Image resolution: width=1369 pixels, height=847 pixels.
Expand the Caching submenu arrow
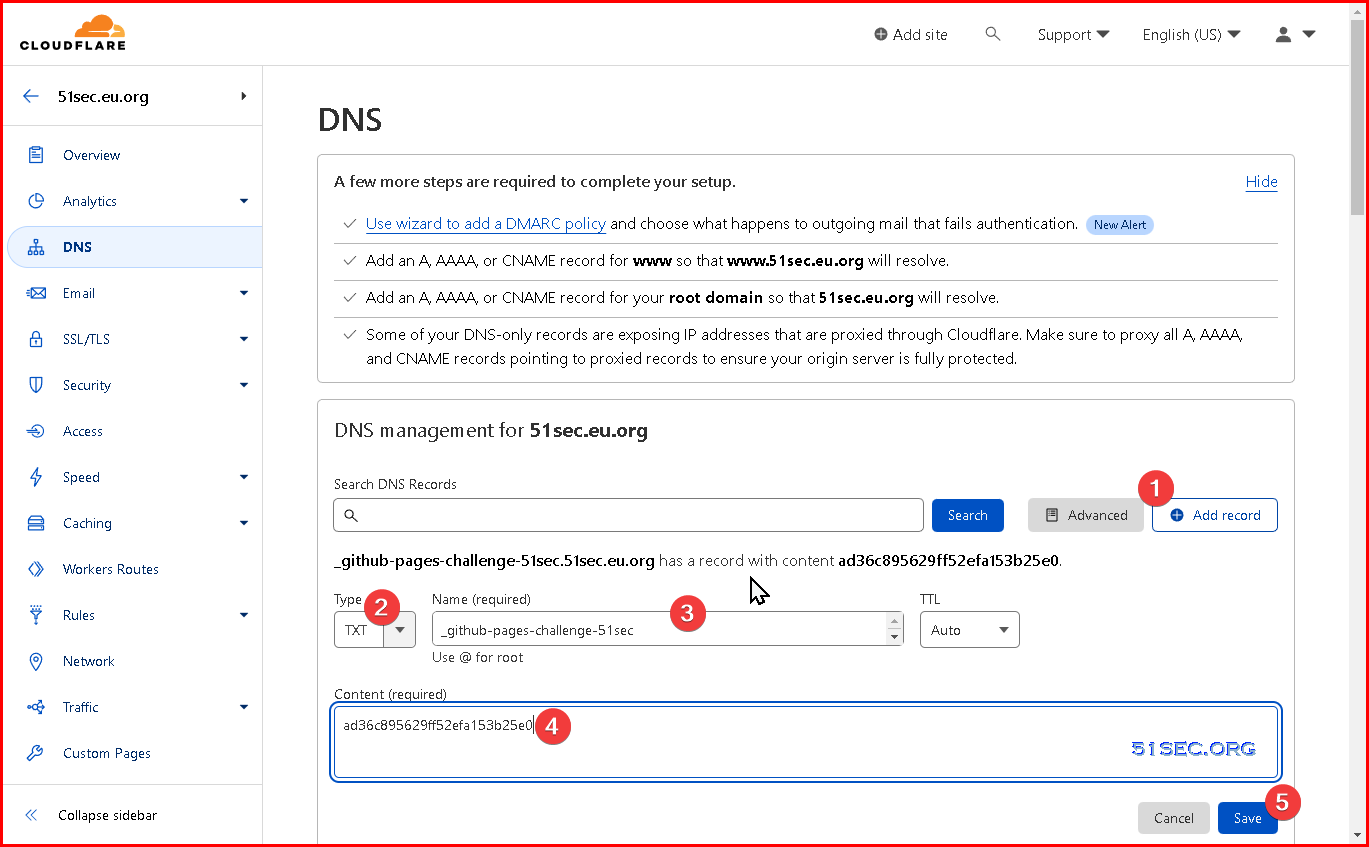(244, 523)
